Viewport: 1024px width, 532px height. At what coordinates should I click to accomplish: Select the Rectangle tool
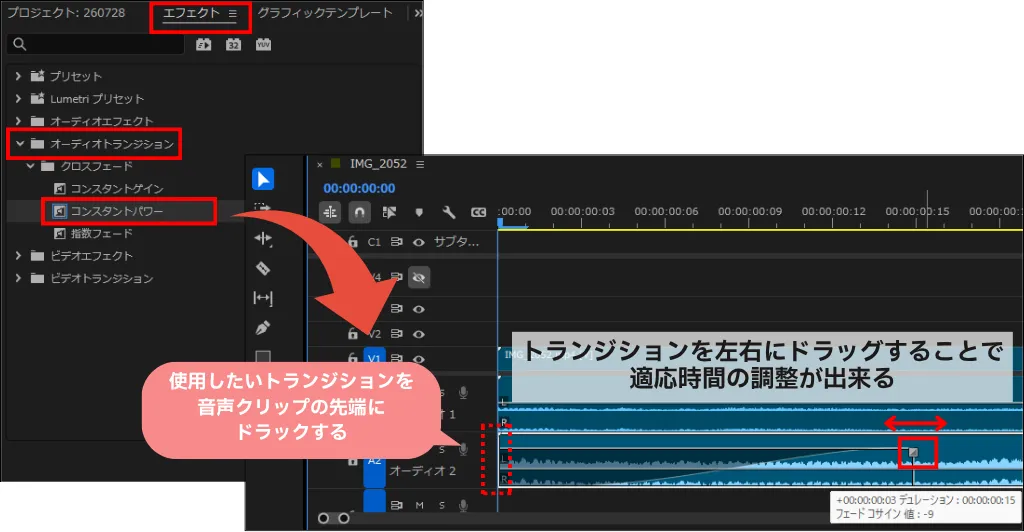263,356
